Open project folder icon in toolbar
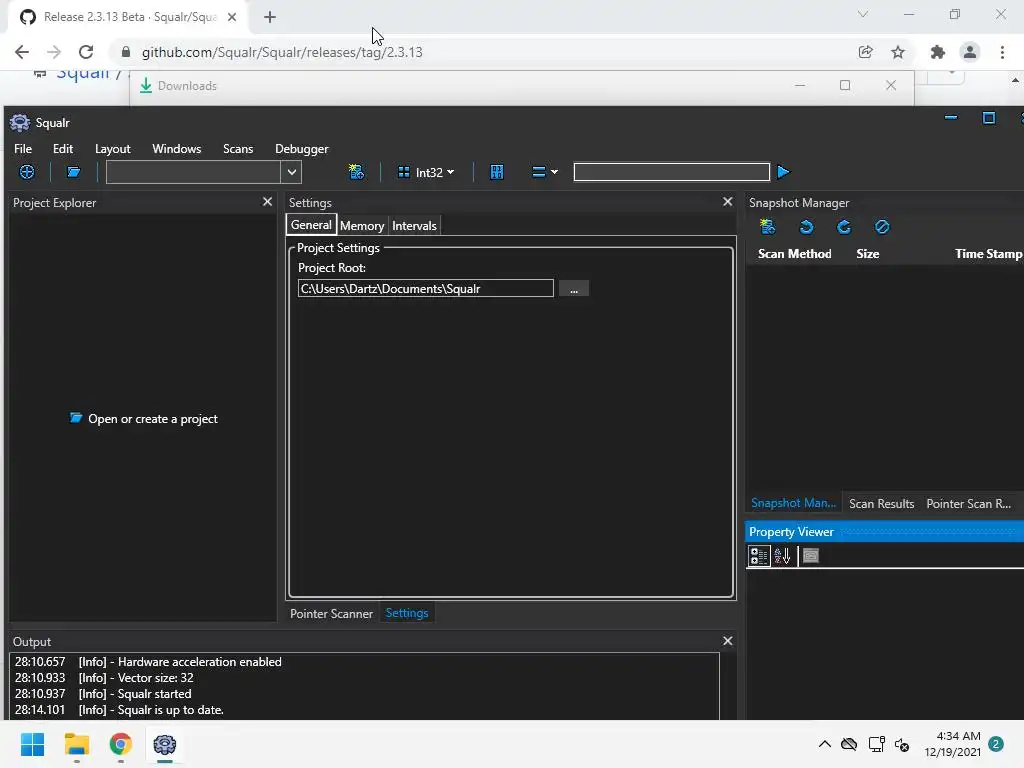This screenshot has height=768, width=1024. [73, 172]
